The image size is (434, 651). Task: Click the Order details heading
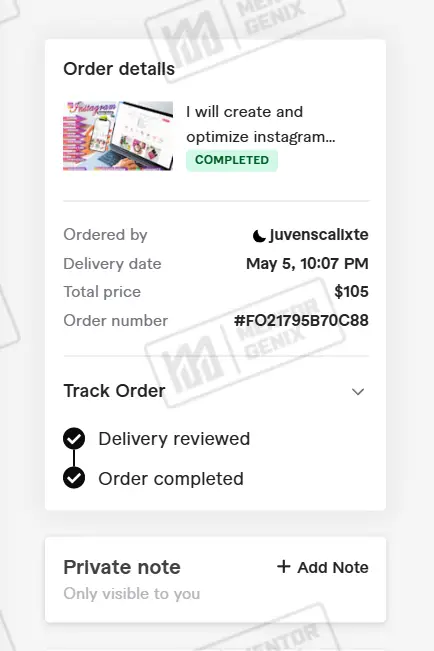119,69
